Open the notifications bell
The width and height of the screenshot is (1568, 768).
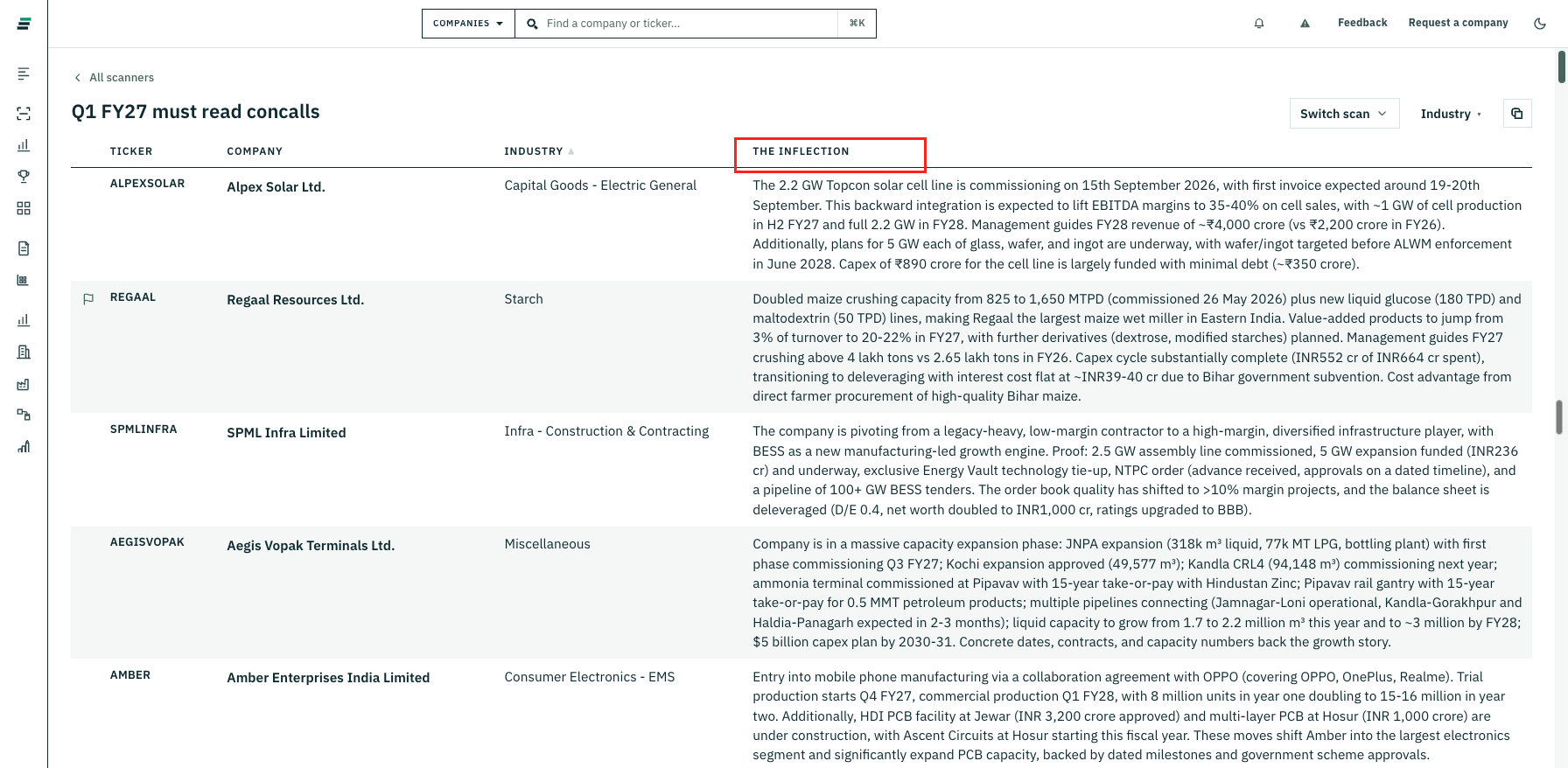pyautogui.click(x=1259, y=24)
